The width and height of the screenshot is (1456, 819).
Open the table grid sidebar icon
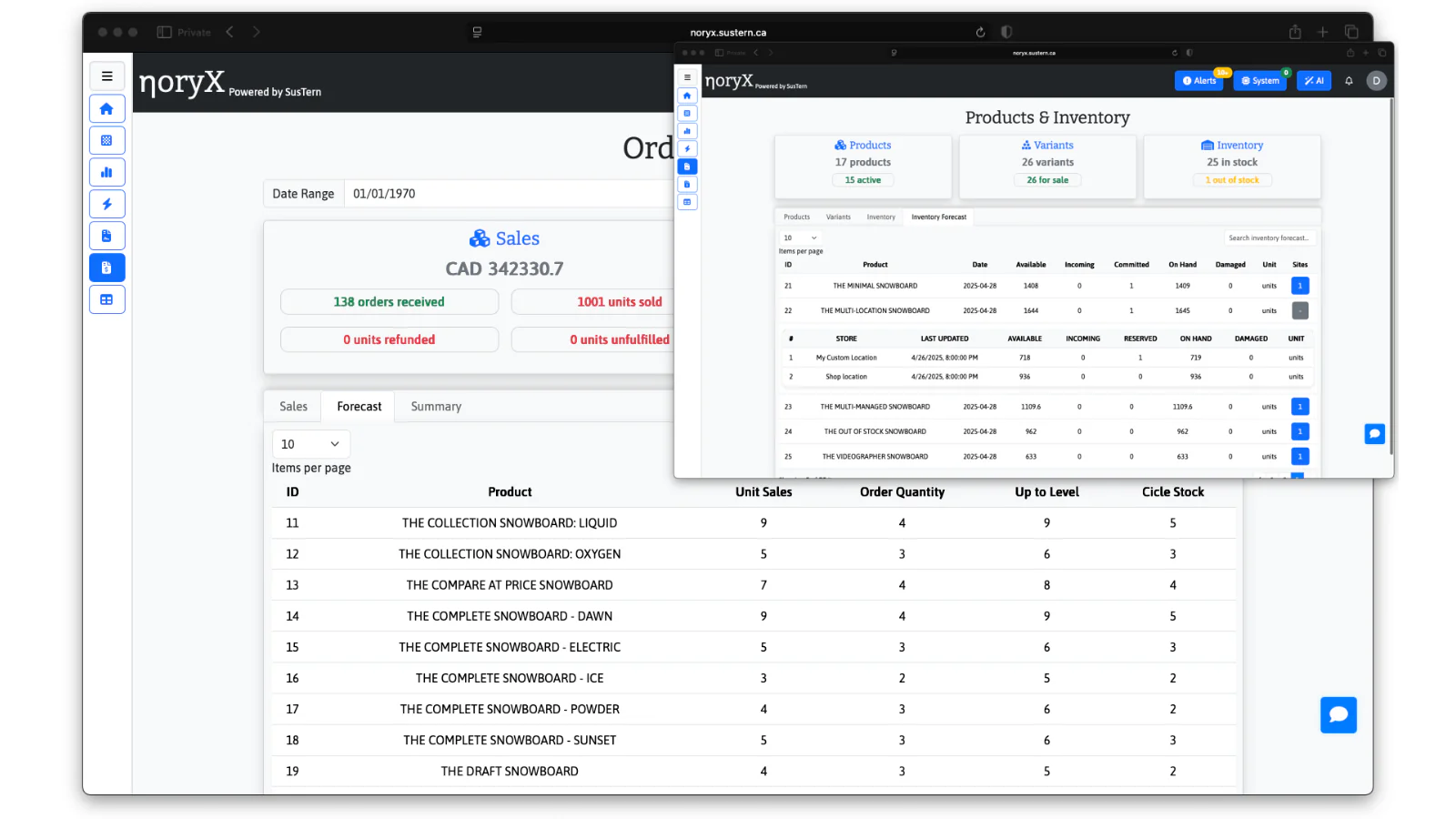point(106,299)
